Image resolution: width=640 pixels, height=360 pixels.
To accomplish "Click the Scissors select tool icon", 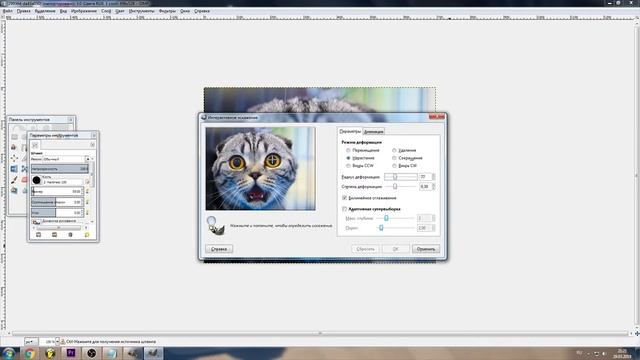I will (24, 169).
